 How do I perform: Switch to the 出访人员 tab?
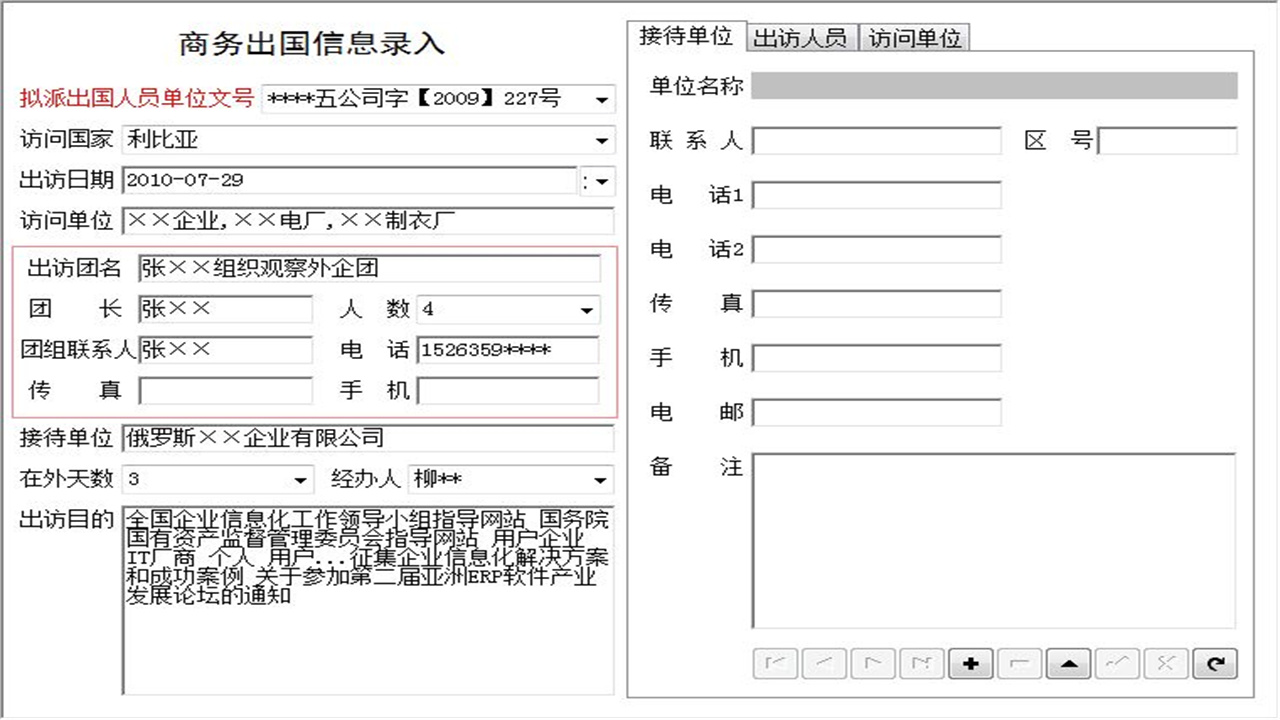(x=801, y=36)
